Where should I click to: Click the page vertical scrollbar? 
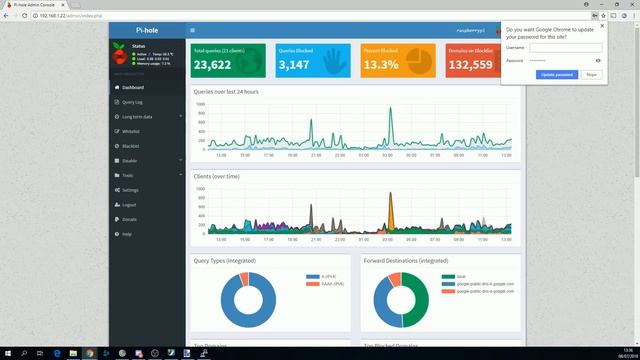pyautogui.click(x=637, y=102)
